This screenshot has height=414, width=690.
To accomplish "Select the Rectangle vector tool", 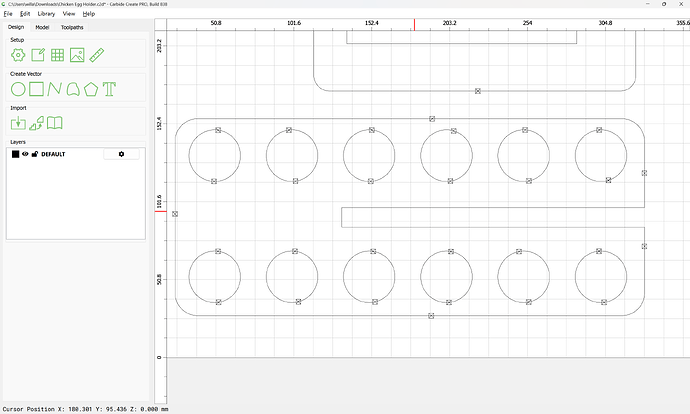I will 36,89.
